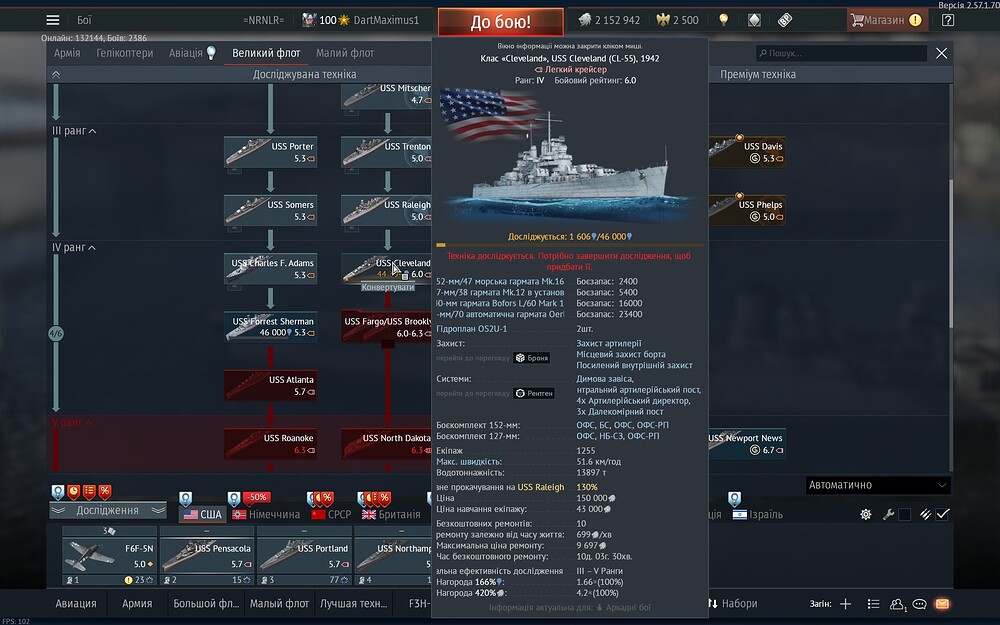Open convertible research points lightbulb icon

point(723,20)
